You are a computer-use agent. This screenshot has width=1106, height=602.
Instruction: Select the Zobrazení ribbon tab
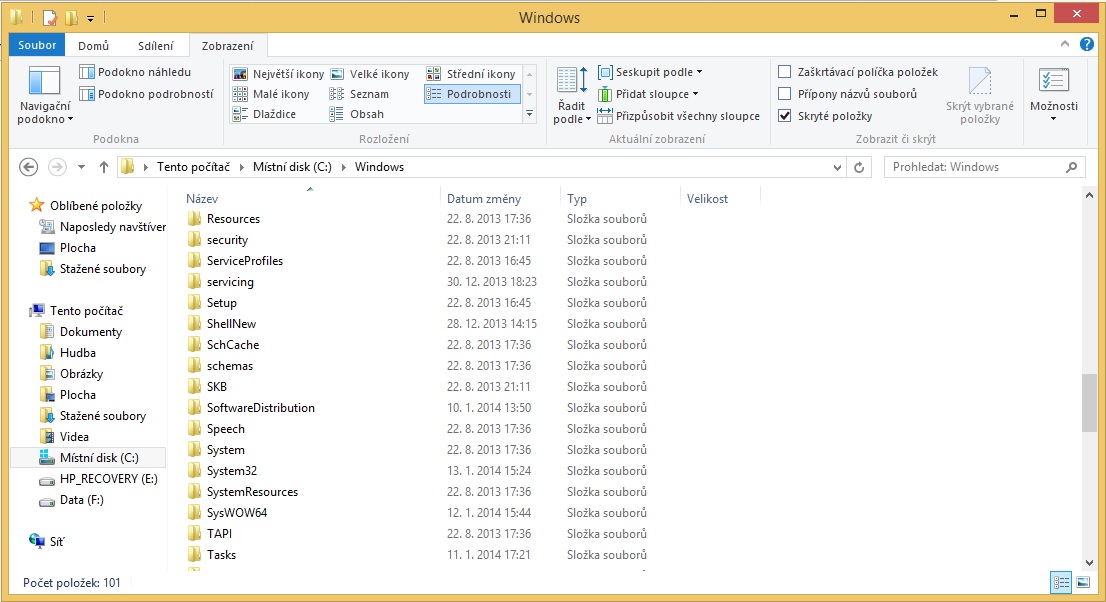227,46
